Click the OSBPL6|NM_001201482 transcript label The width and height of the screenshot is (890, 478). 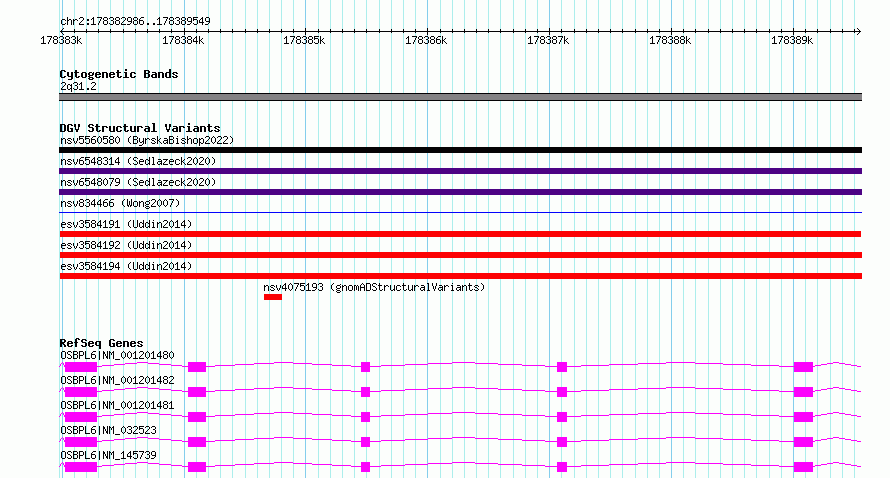(x=117, y=380)
